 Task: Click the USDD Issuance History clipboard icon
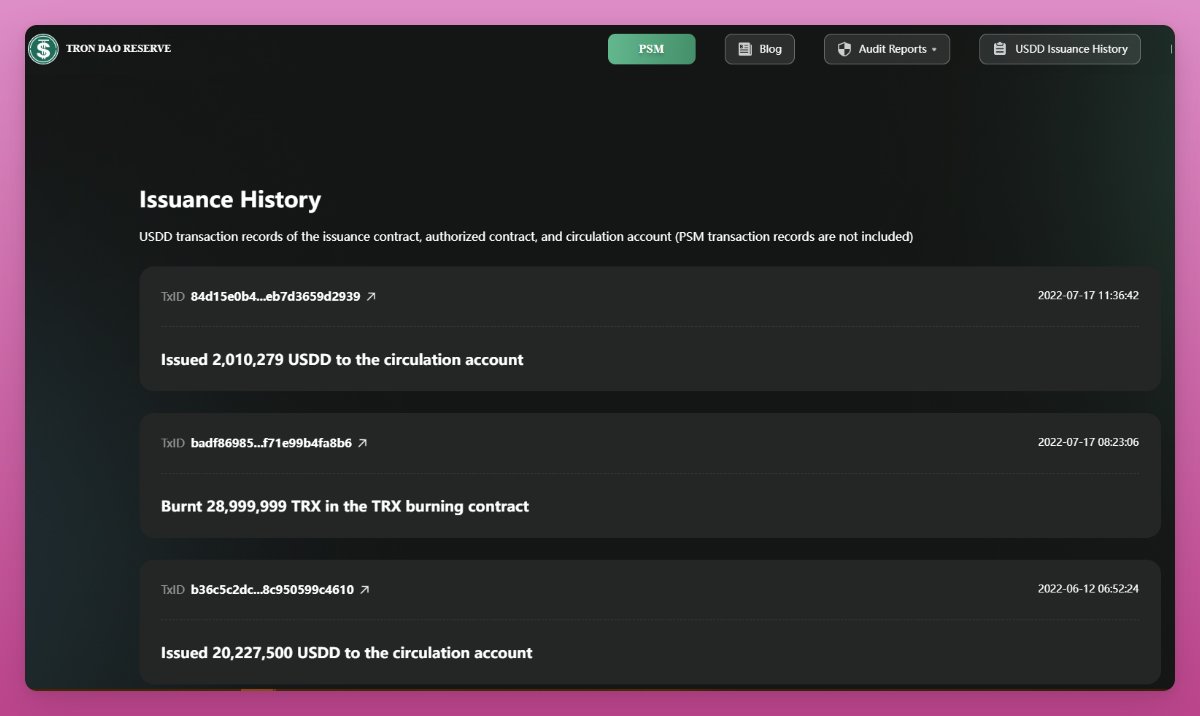tap(999, 49)
